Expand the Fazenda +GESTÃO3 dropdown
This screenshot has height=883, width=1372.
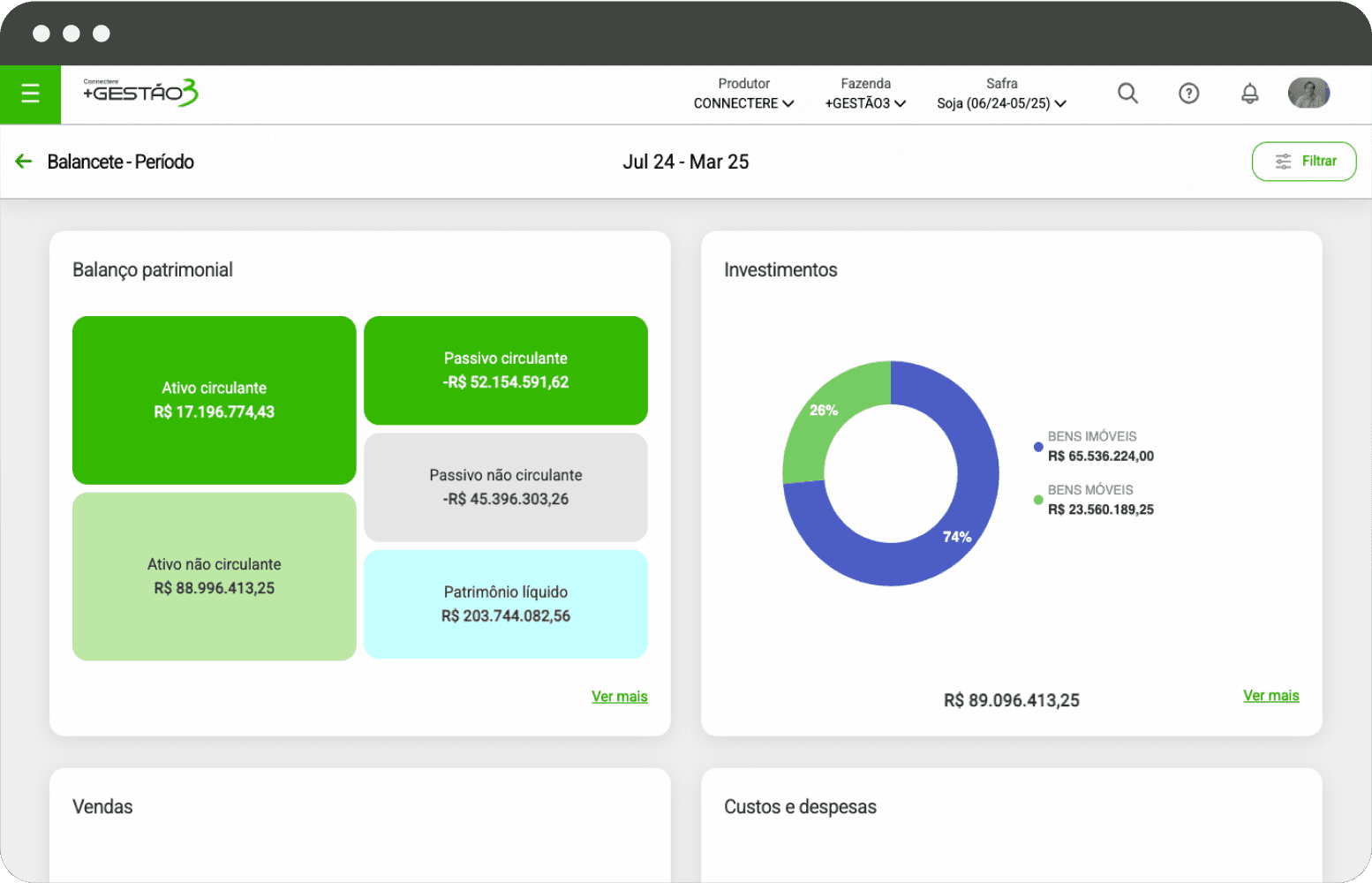click(x=865, y=103)
